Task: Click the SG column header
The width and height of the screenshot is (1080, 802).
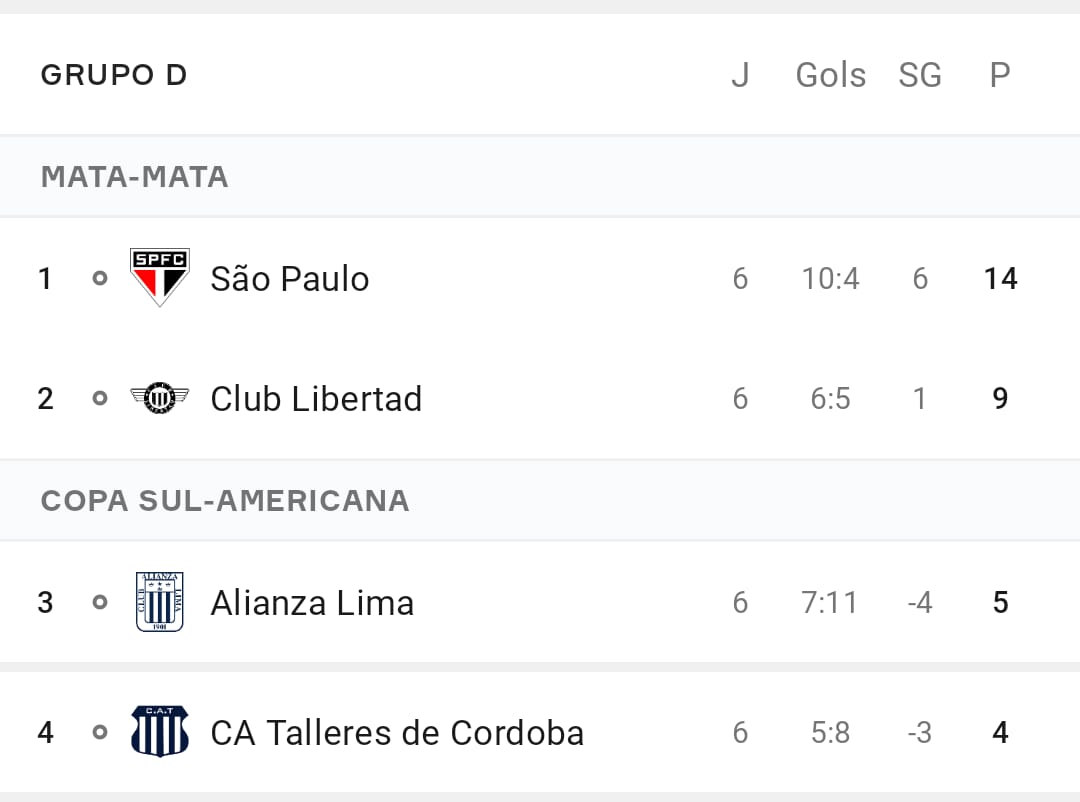Action: coord(920,74)
